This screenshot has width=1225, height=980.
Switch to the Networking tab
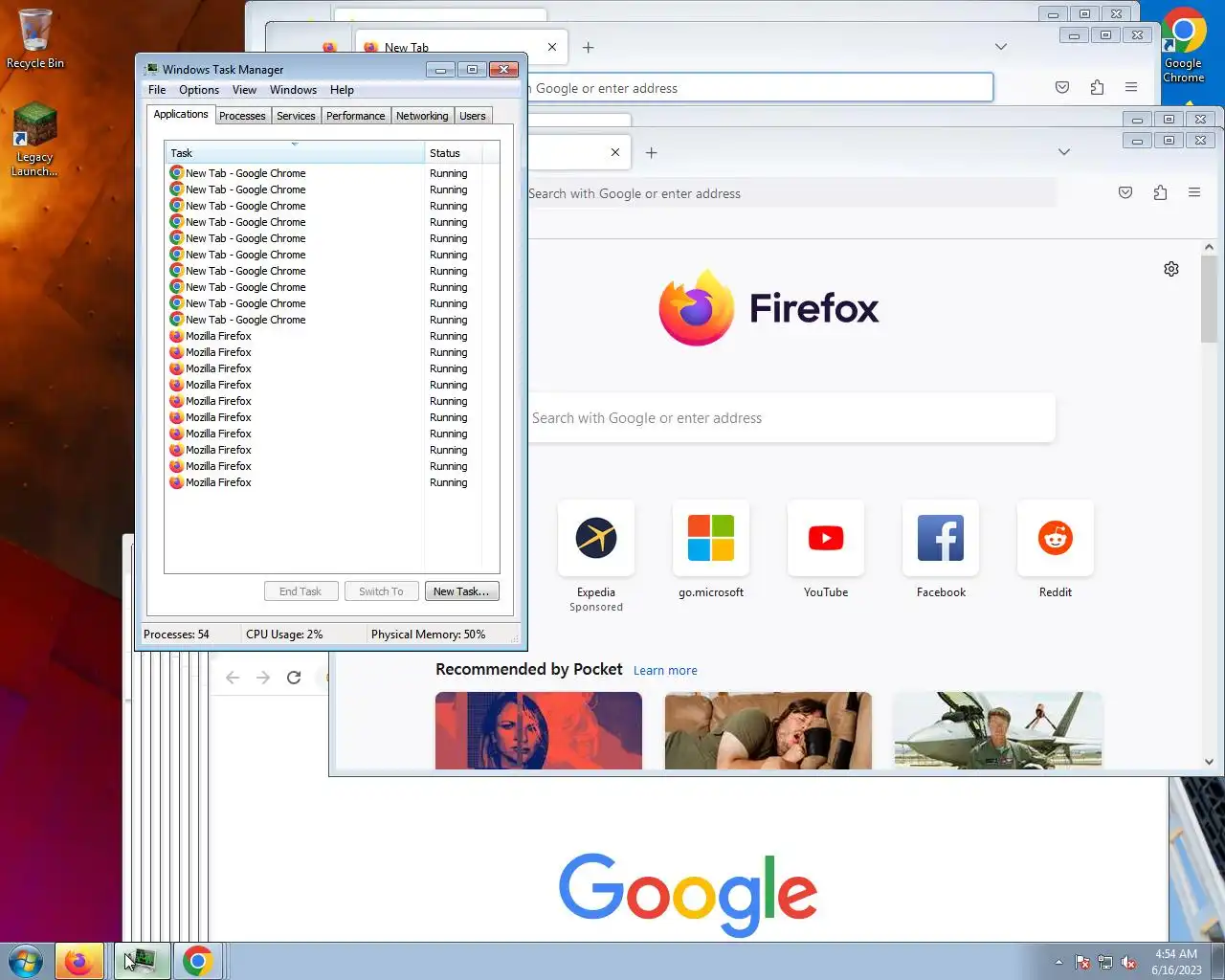422,116
